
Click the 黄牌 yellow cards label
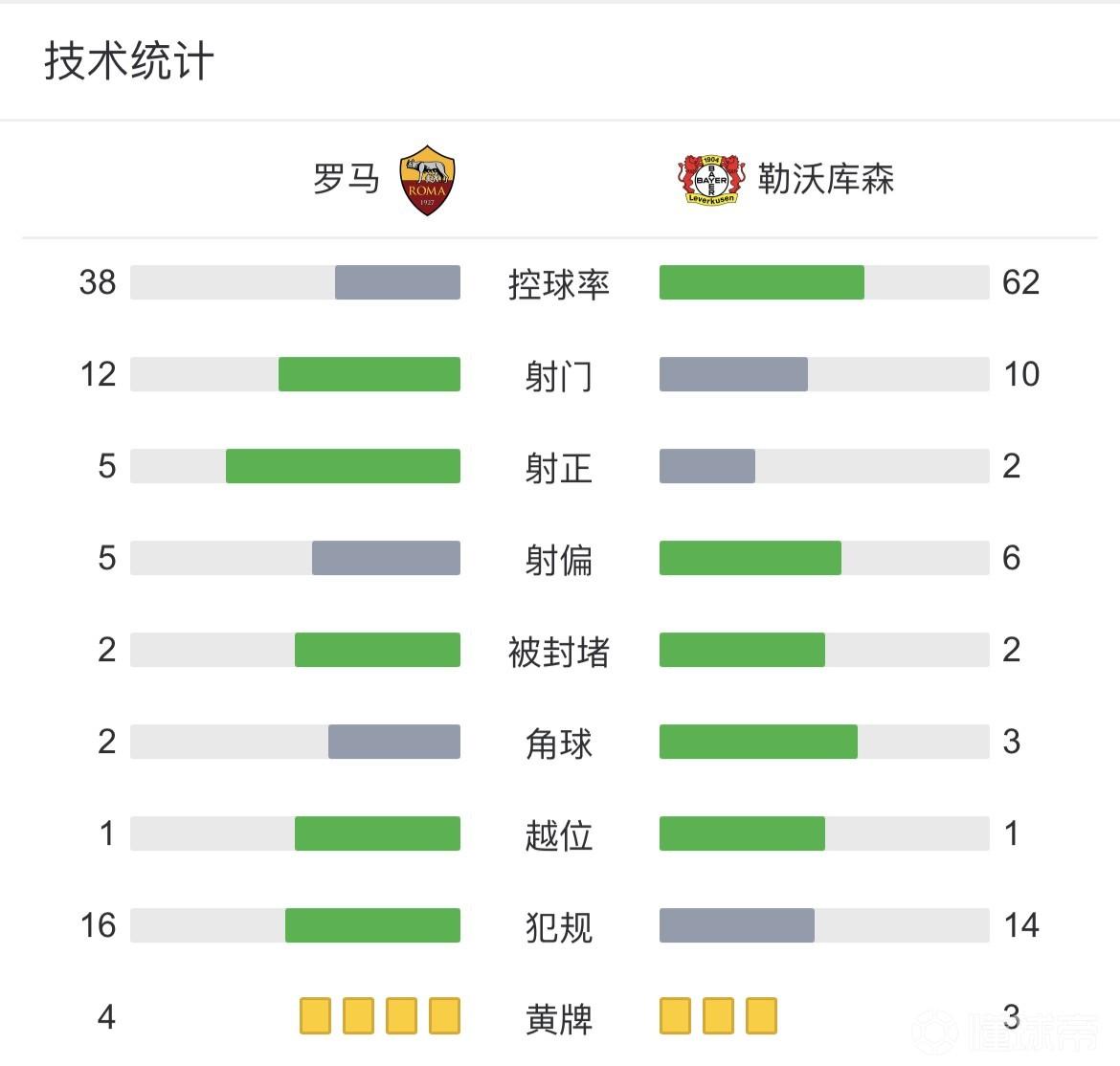click(x=559, y=1019)
